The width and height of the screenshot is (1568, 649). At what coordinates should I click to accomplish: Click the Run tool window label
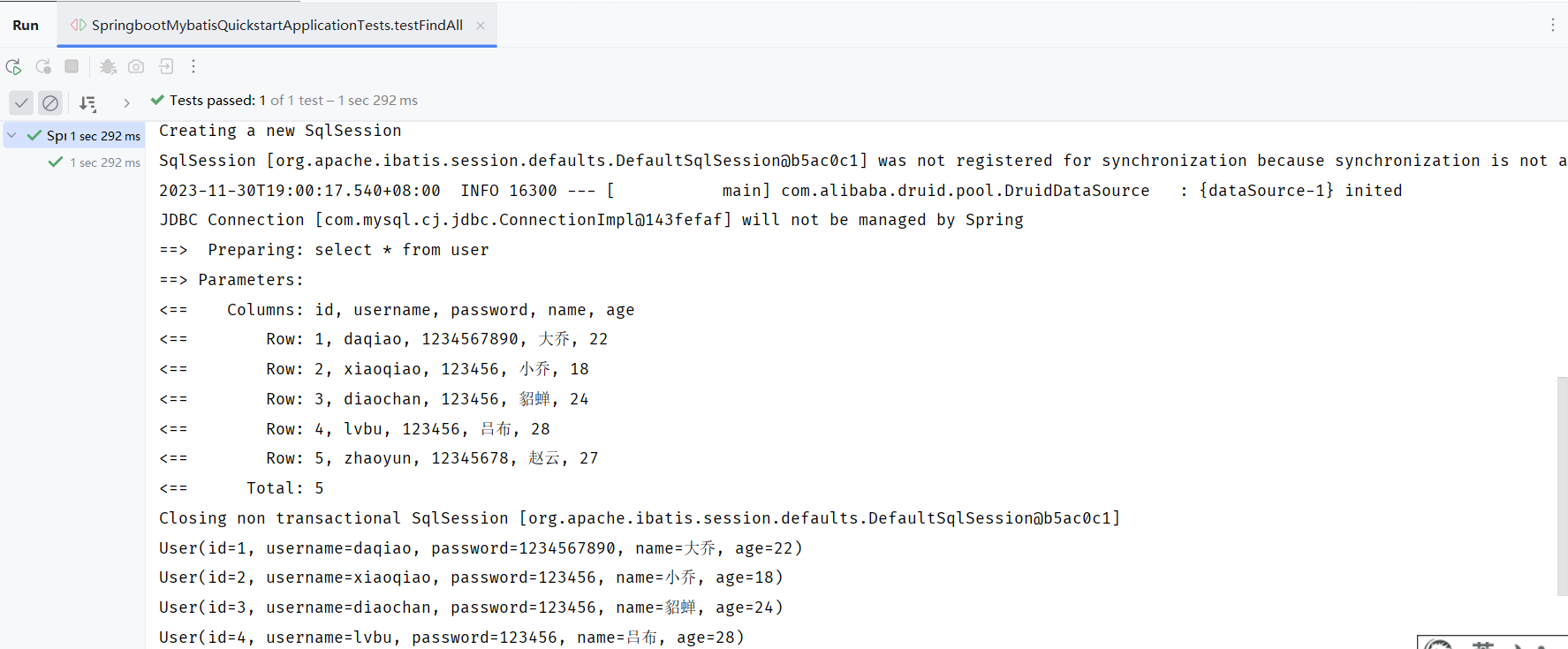point(26,25)
